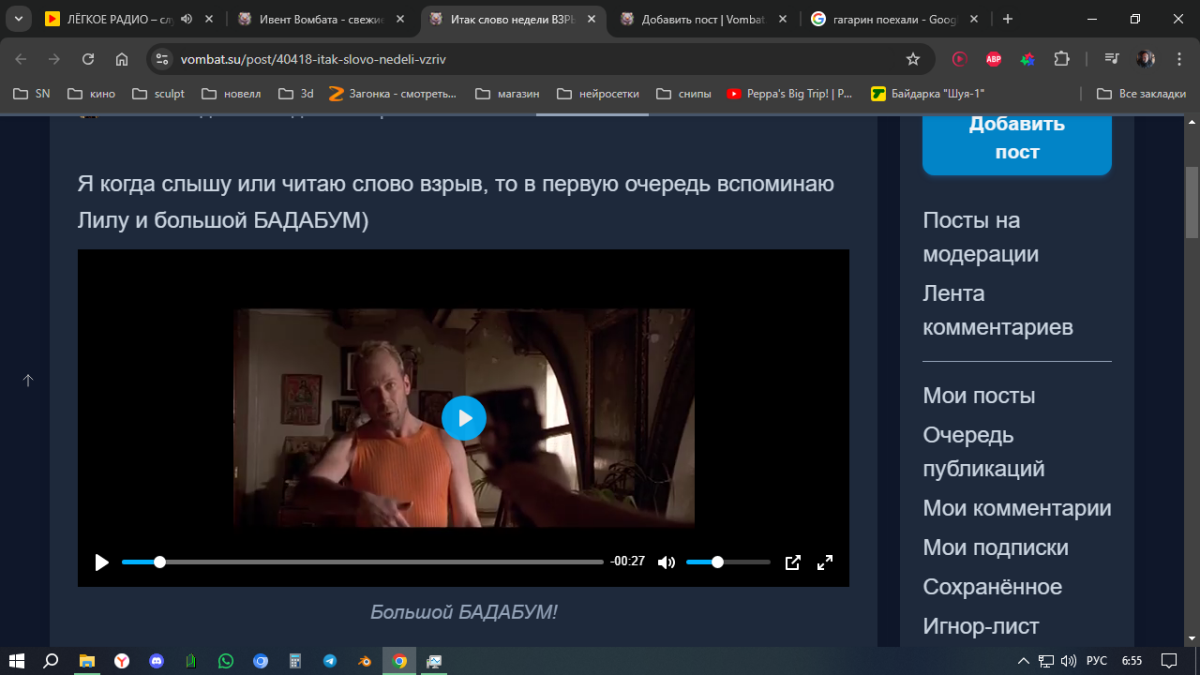Open the Adblock Plus extension
1200x675 pixels.
point(994,59)
